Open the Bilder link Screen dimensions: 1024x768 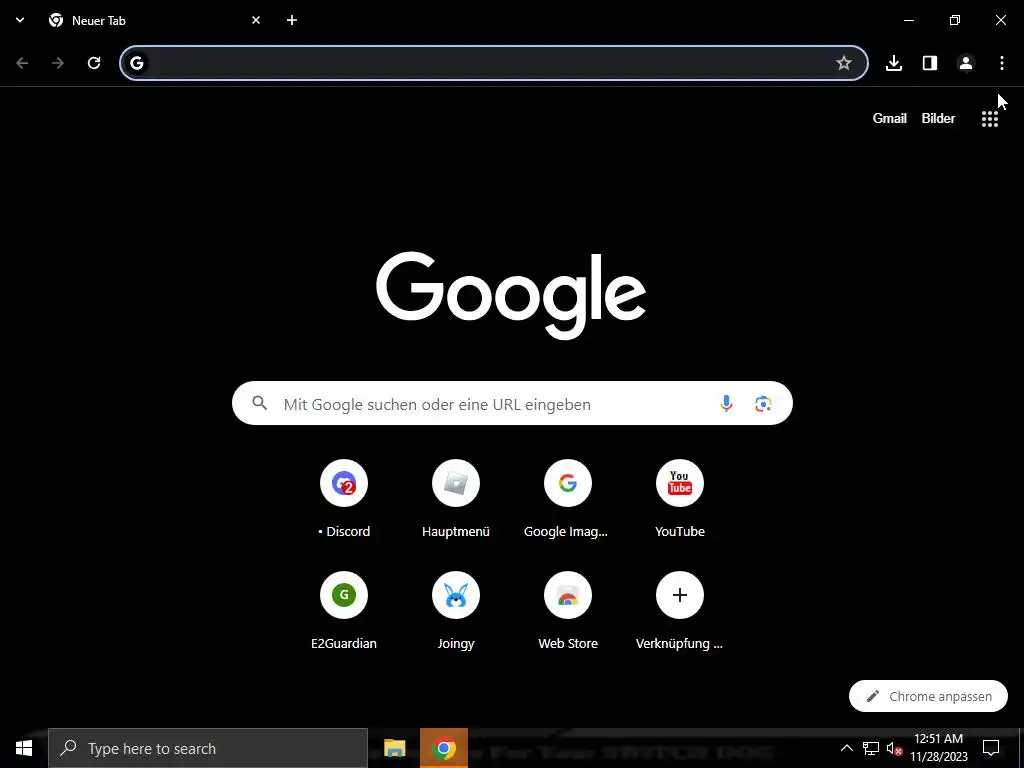point(938,118)
